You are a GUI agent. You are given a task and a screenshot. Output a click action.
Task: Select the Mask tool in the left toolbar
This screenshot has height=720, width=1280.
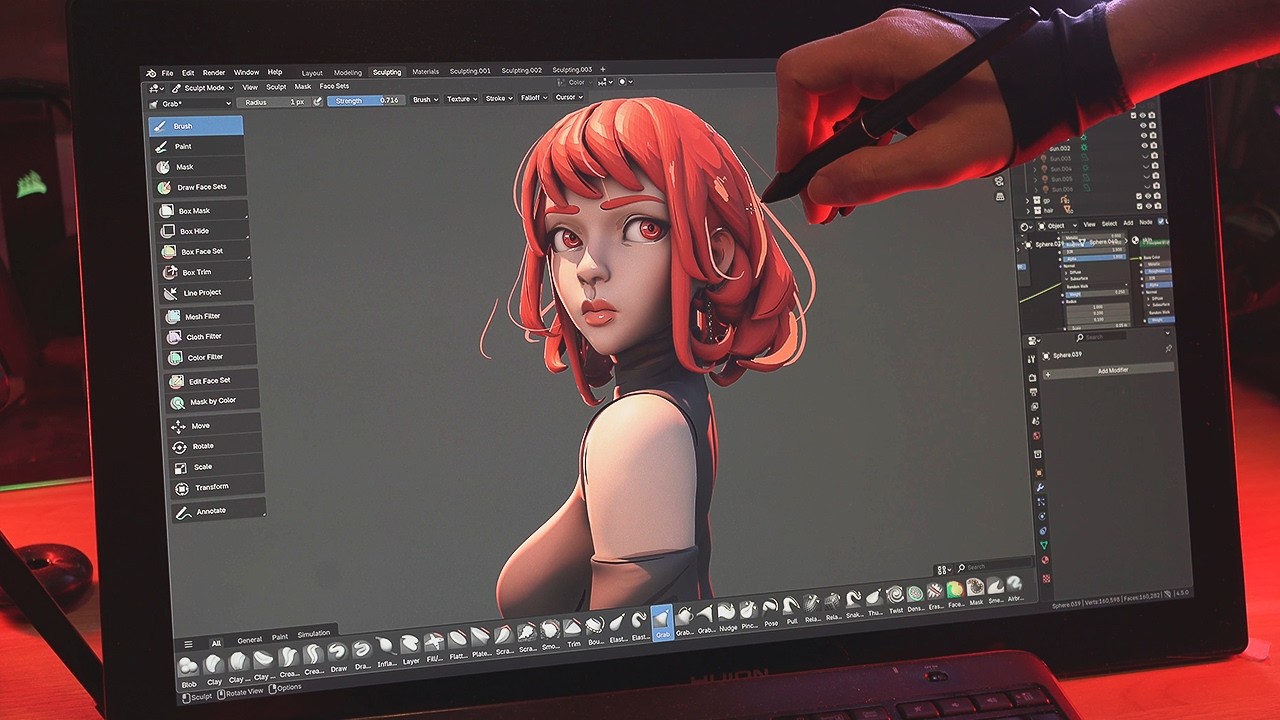[198, 167]
